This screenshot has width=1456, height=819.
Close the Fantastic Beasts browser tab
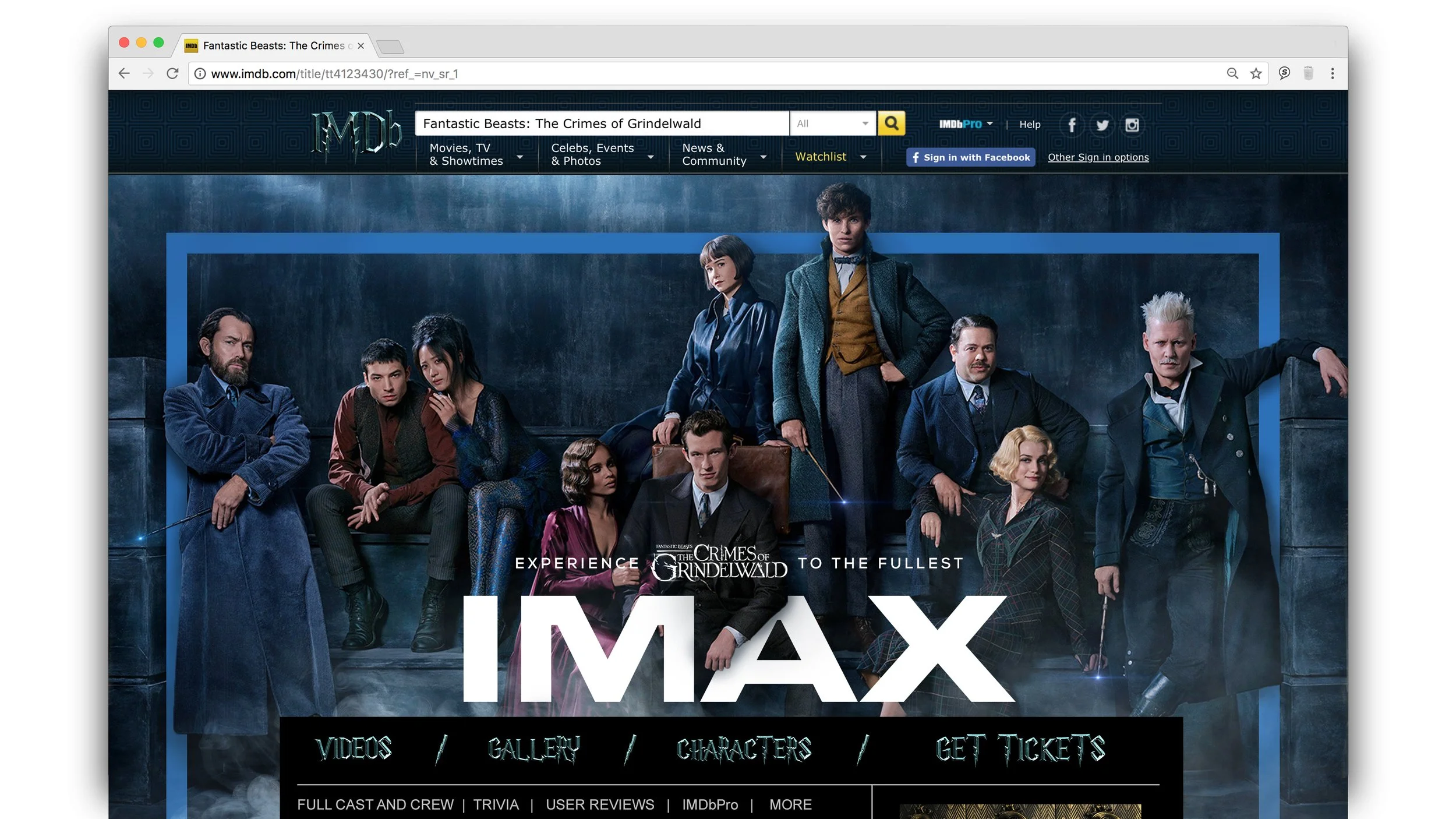(x=361, y=45)
